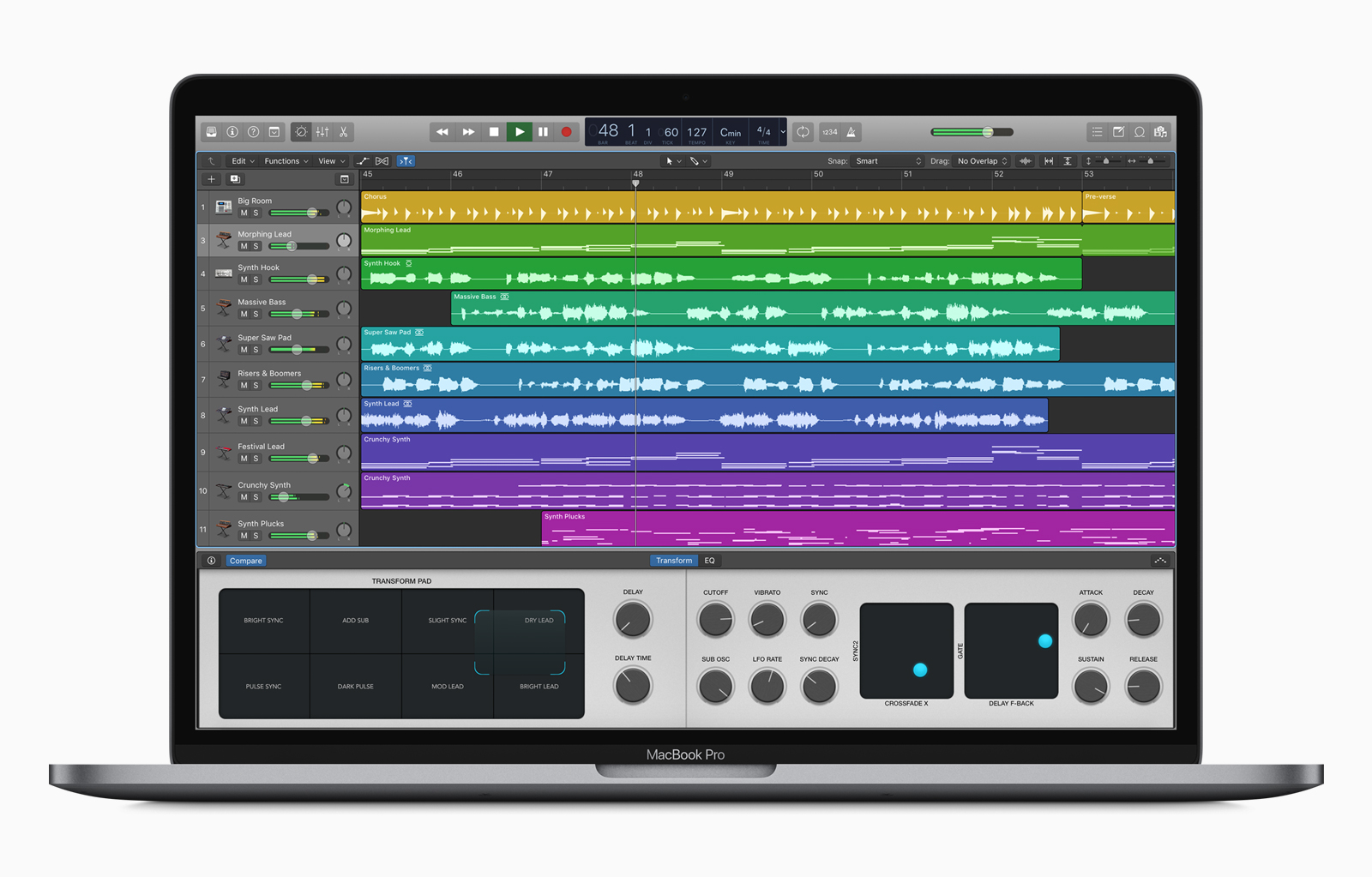Open the Mixer faders icon
Viewport: 1372px width, 877px height.
click(323, 131)
